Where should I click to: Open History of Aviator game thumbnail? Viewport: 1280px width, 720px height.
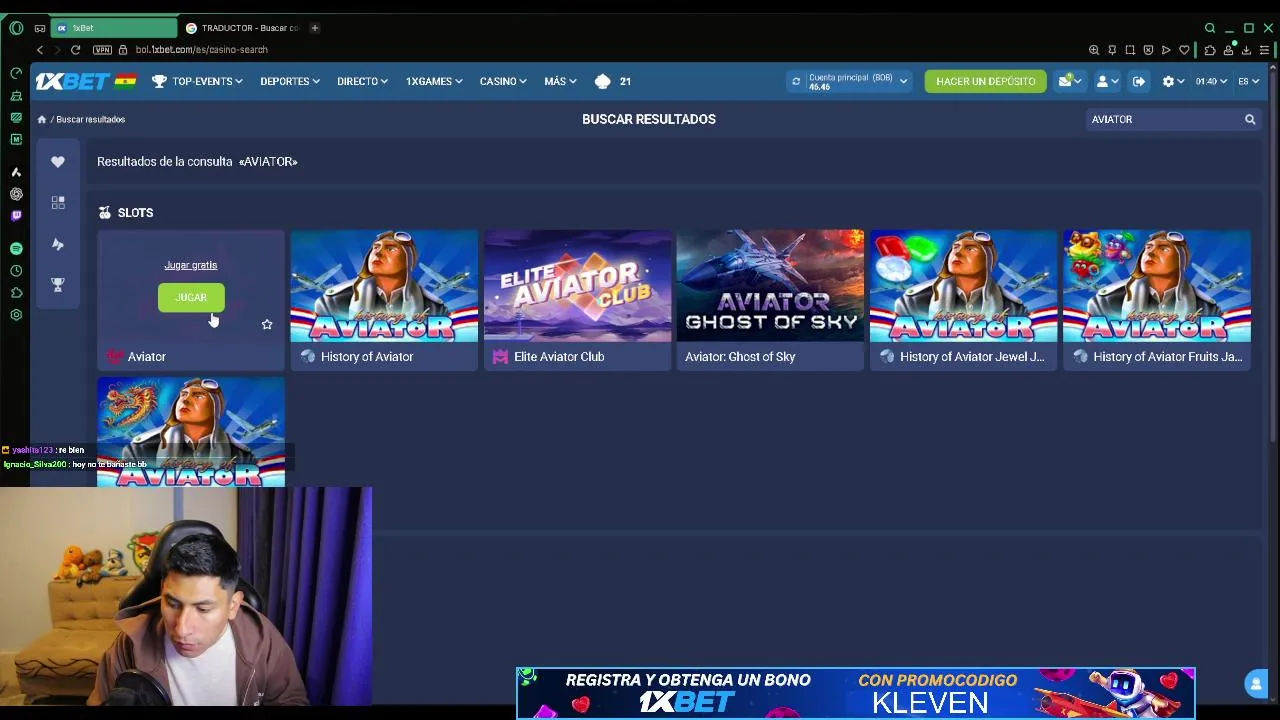(x=384, y=286)
